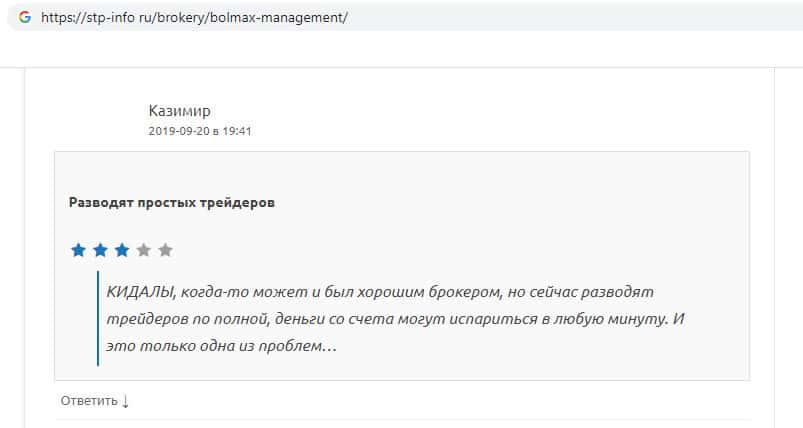Select the second blue rating star

pyautogui.click(x=100, y=250)
